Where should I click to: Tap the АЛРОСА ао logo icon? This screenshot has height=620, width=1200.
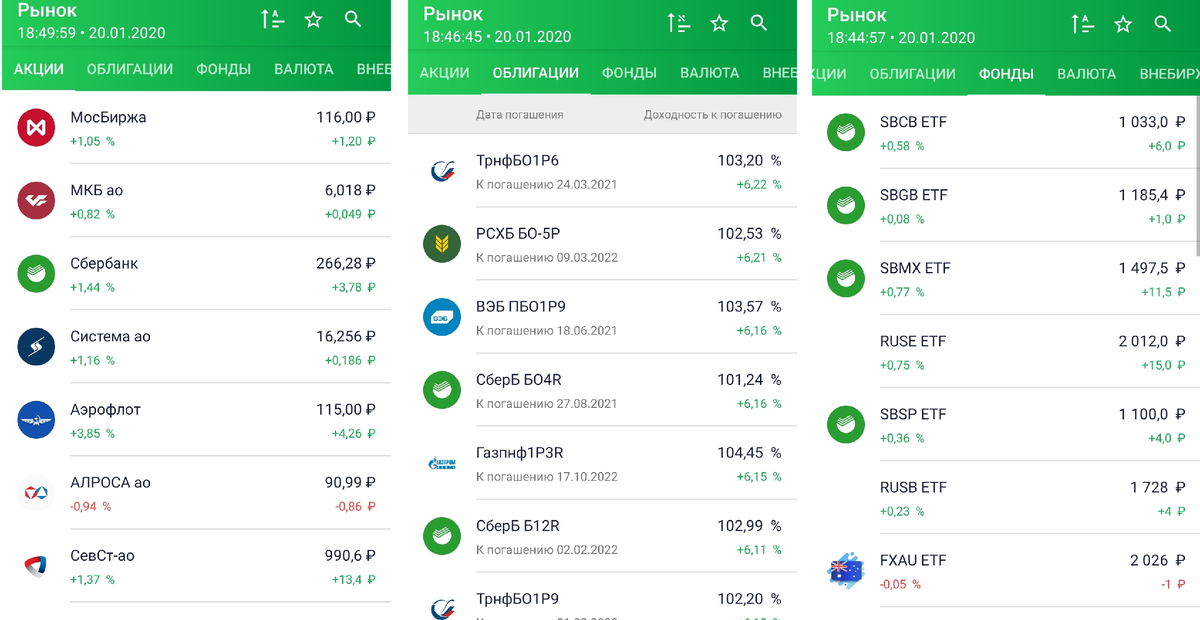[36, 492]
